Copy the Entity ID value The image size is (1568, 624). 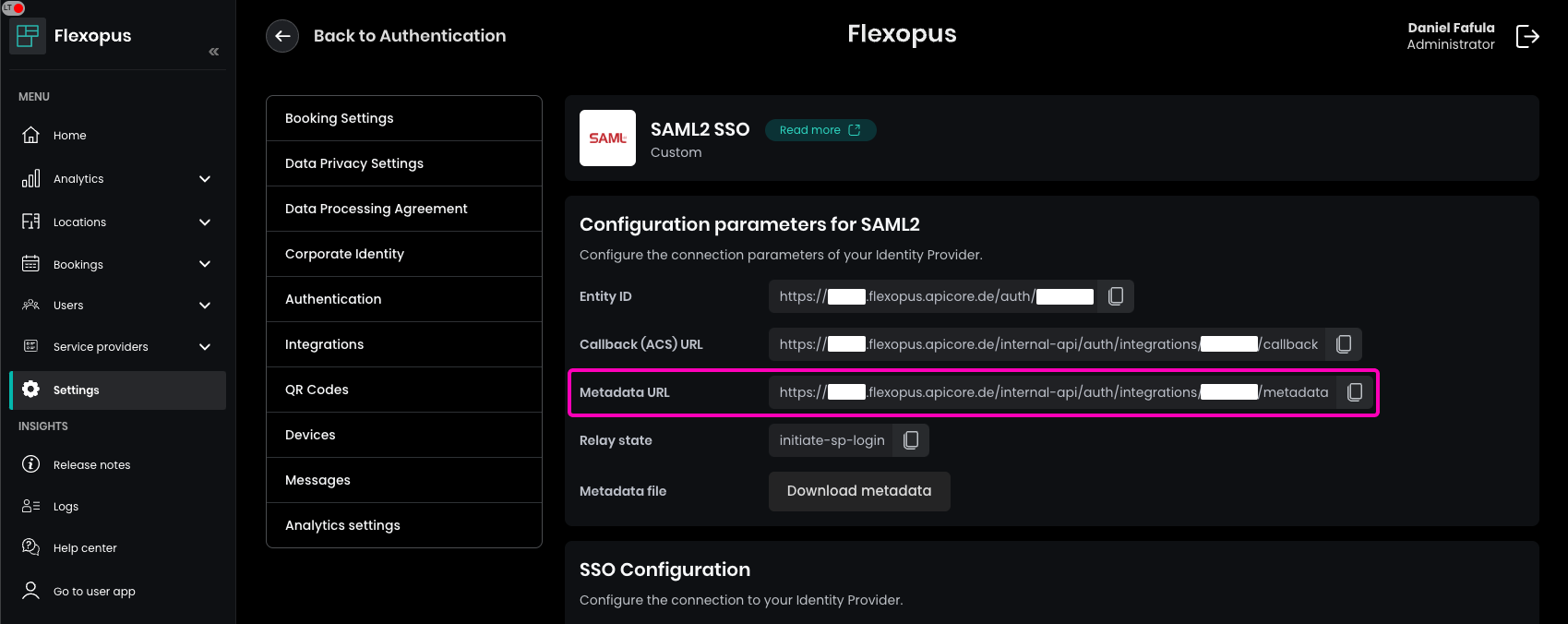coord(1115,296)
